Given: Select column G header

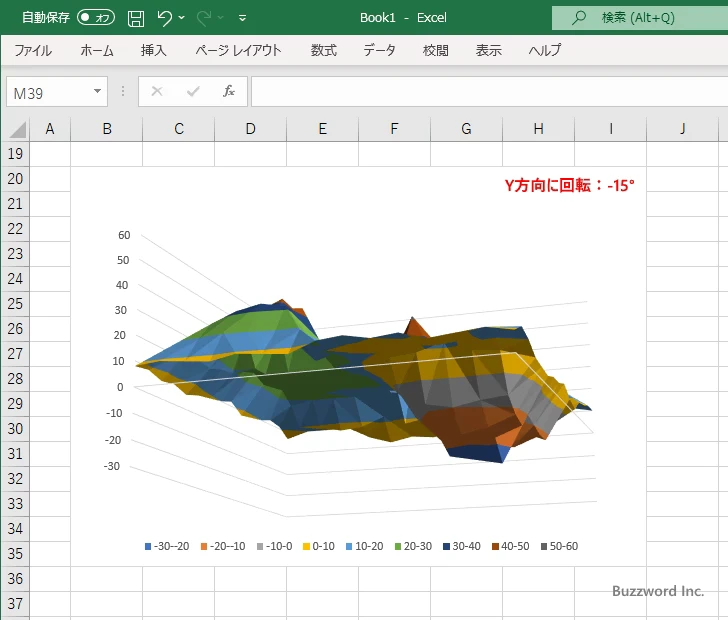Looking at the screenshot, I should coord(466,129).
